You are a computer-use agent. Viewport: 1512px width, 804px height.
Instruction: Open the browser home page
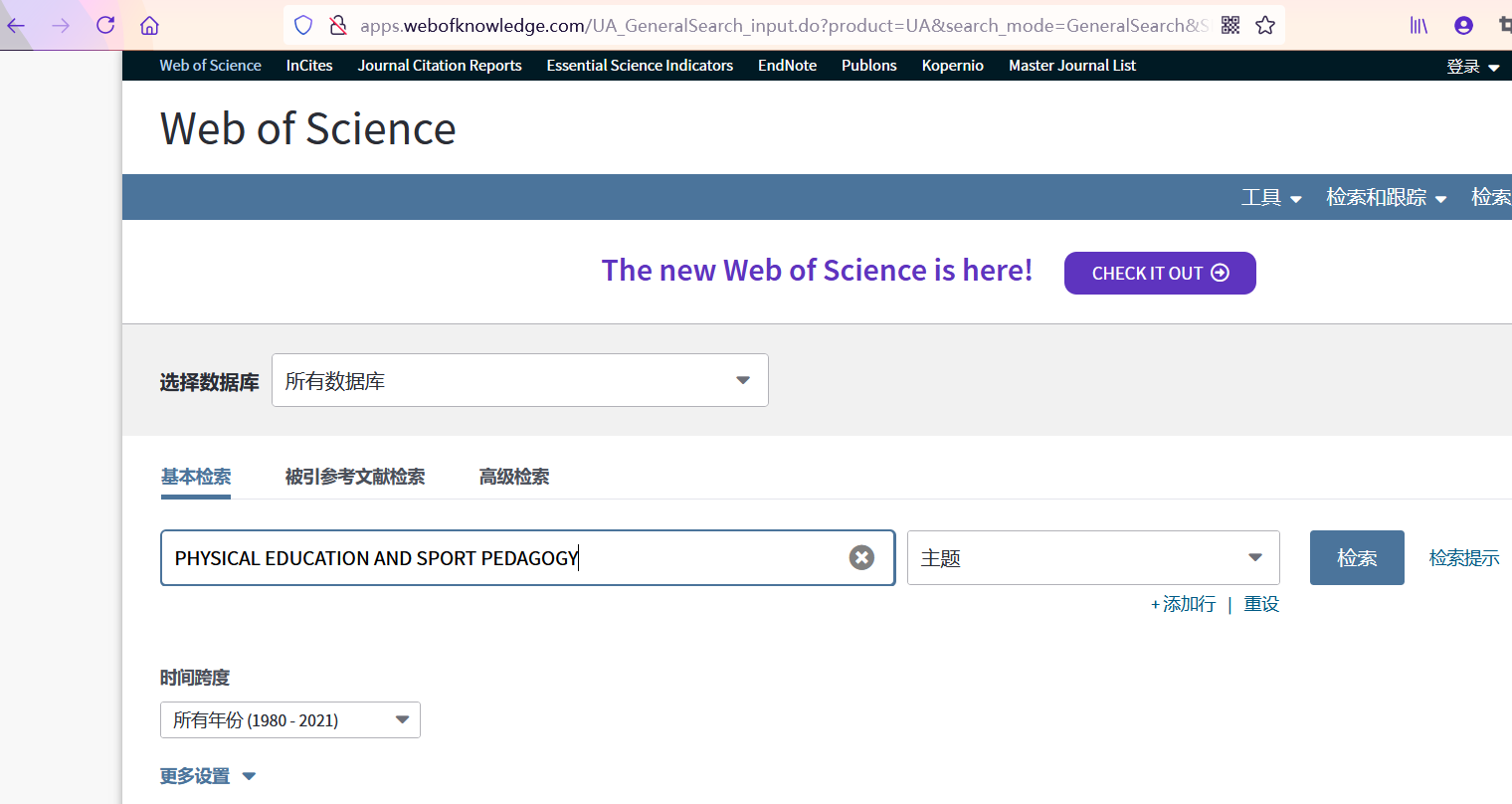148,25
